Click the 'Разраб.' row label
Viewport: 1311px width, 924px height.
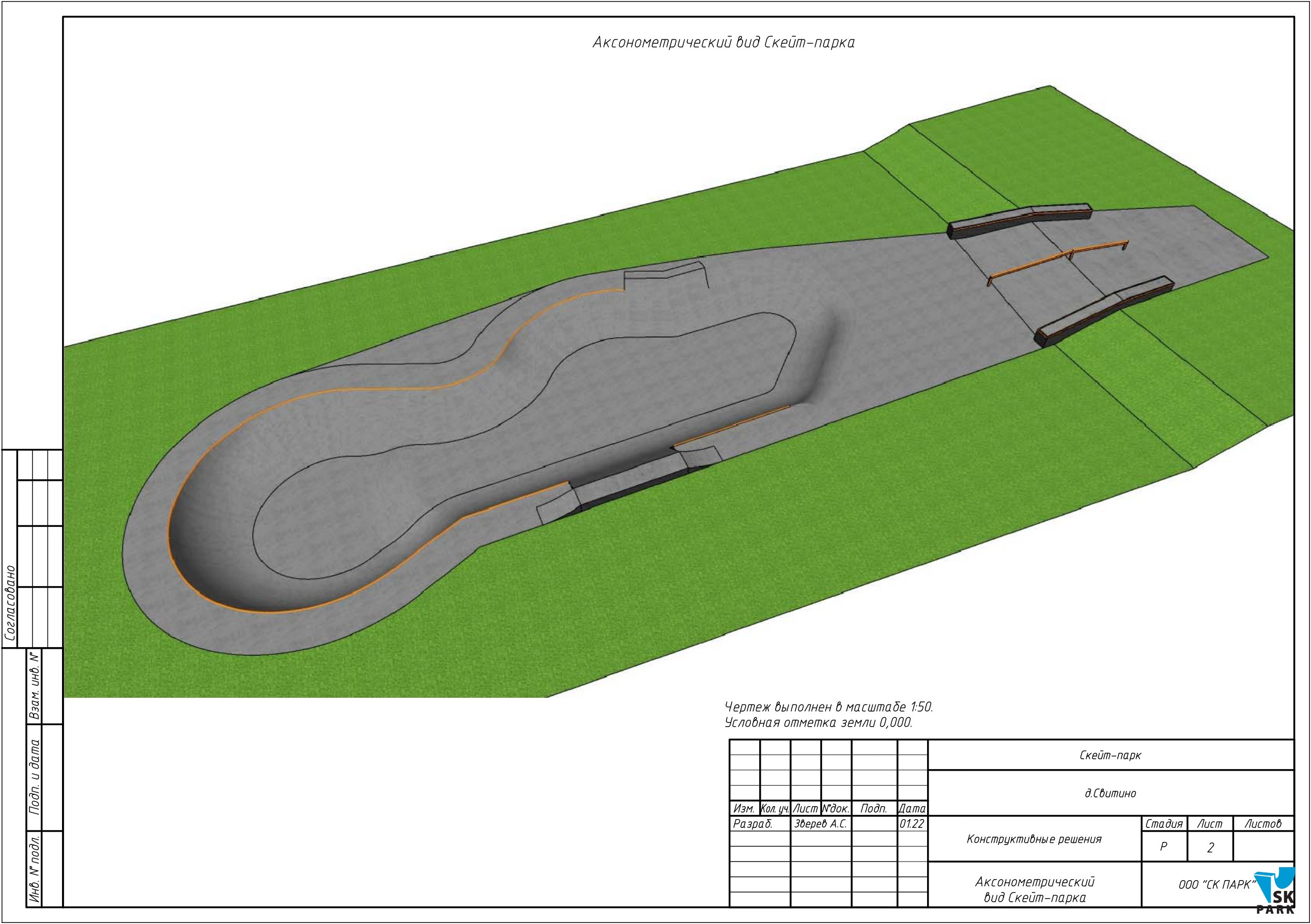[752, 824]
